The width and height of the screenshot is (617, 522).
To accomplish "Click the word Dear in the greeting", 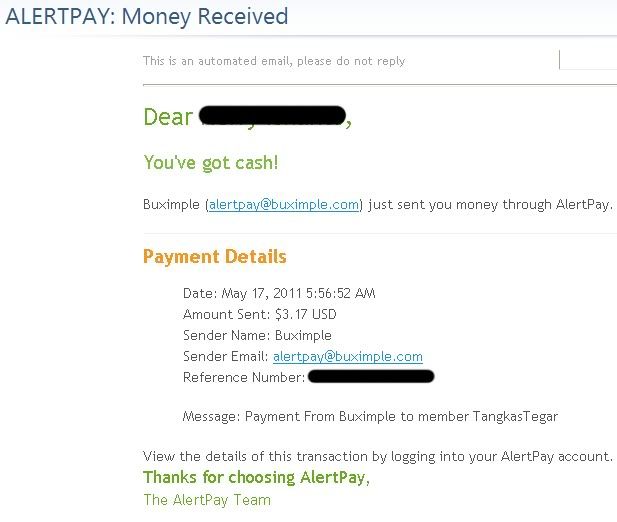I will click(168, 117).
